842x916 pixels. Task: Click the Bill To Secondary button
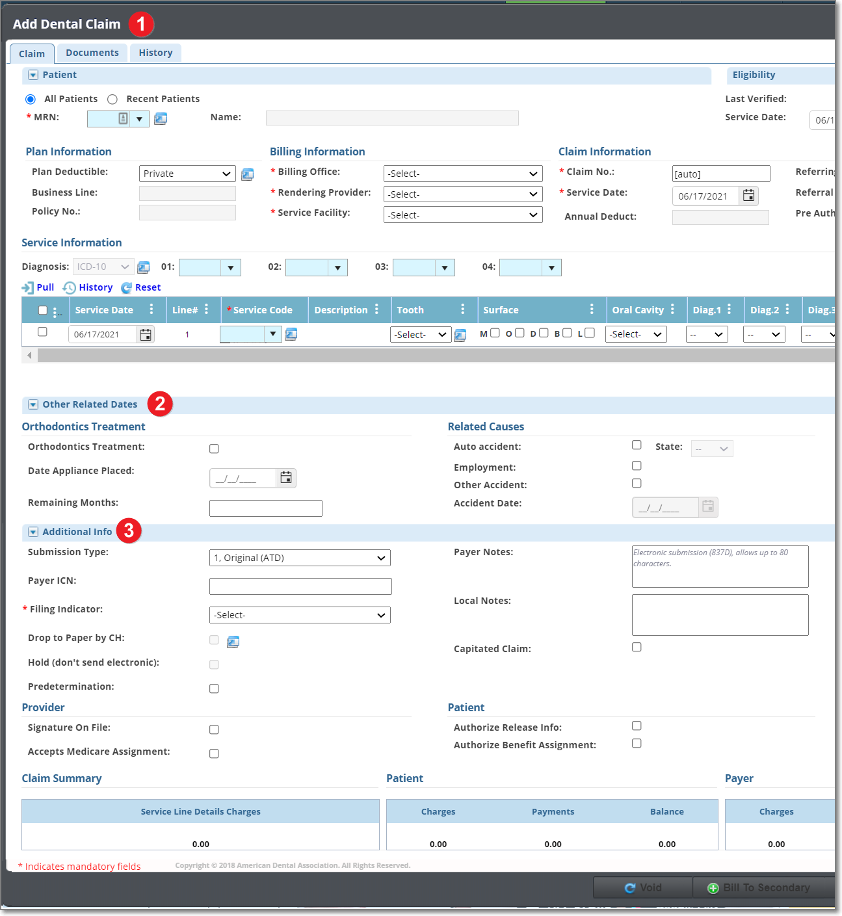[x=764, y=888]
